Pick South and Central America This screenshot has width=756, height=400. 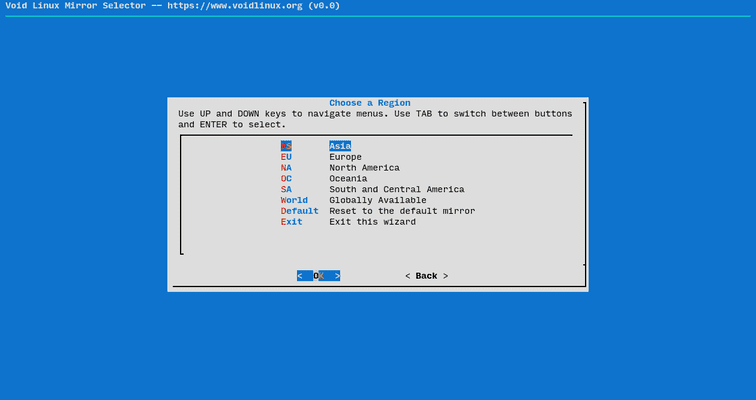[396, 190]
